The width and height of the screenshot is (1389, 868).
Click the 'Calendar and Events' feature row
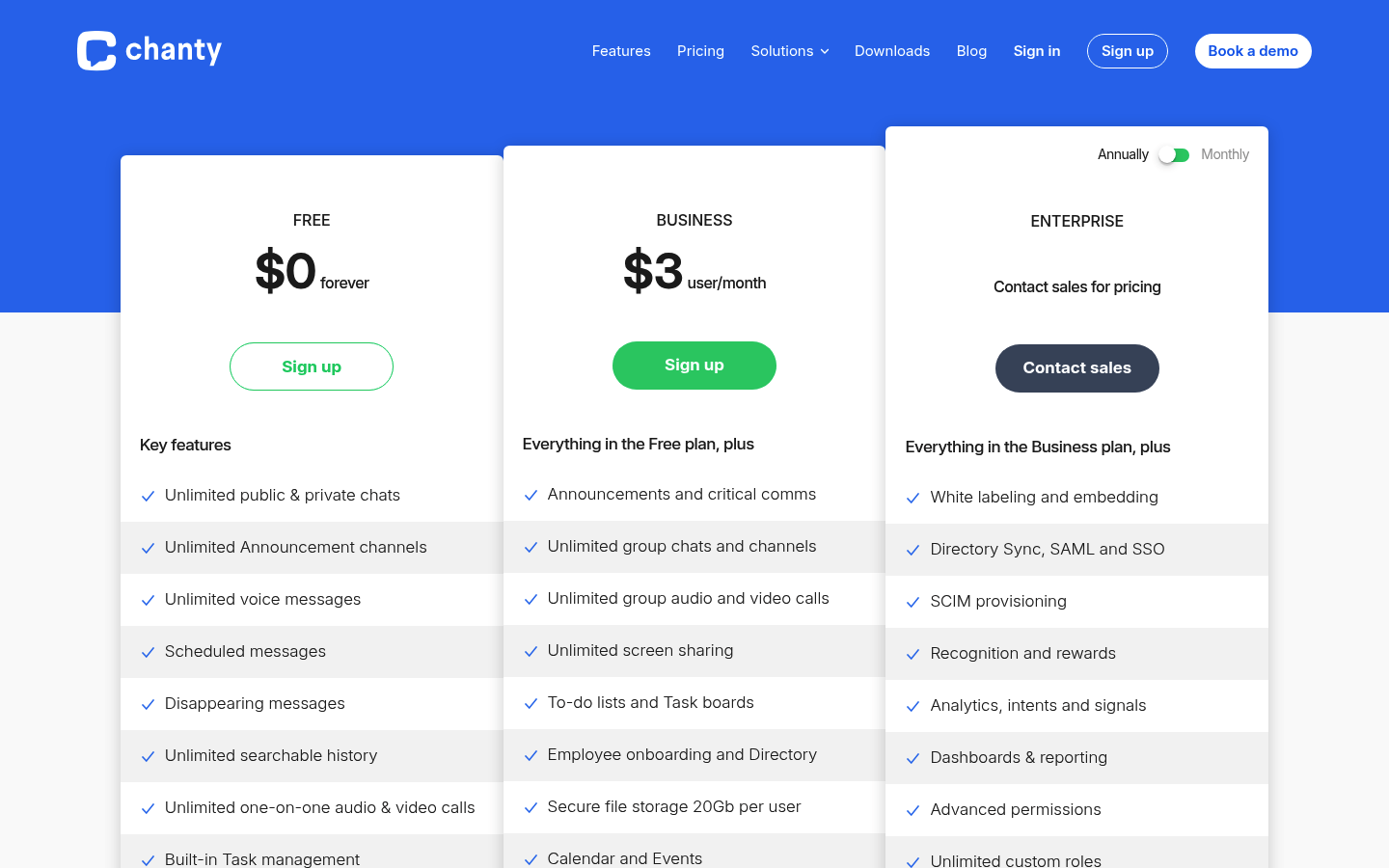pos(694,851)
